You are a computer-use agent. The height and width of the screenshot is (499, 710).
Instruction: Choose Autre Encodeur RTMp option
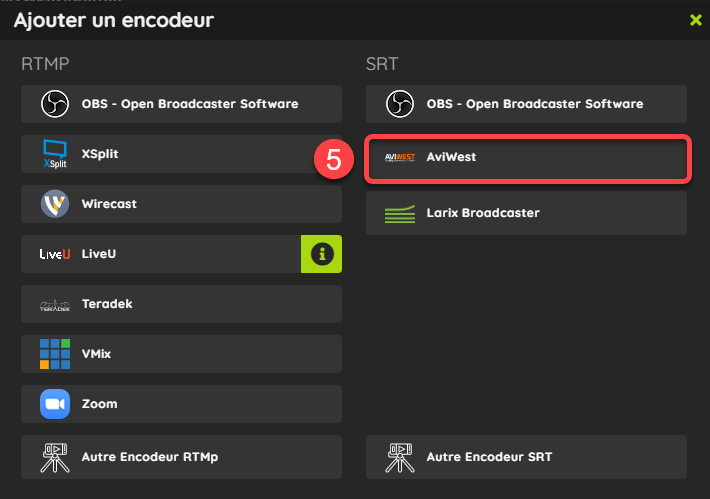coord(181,457)
